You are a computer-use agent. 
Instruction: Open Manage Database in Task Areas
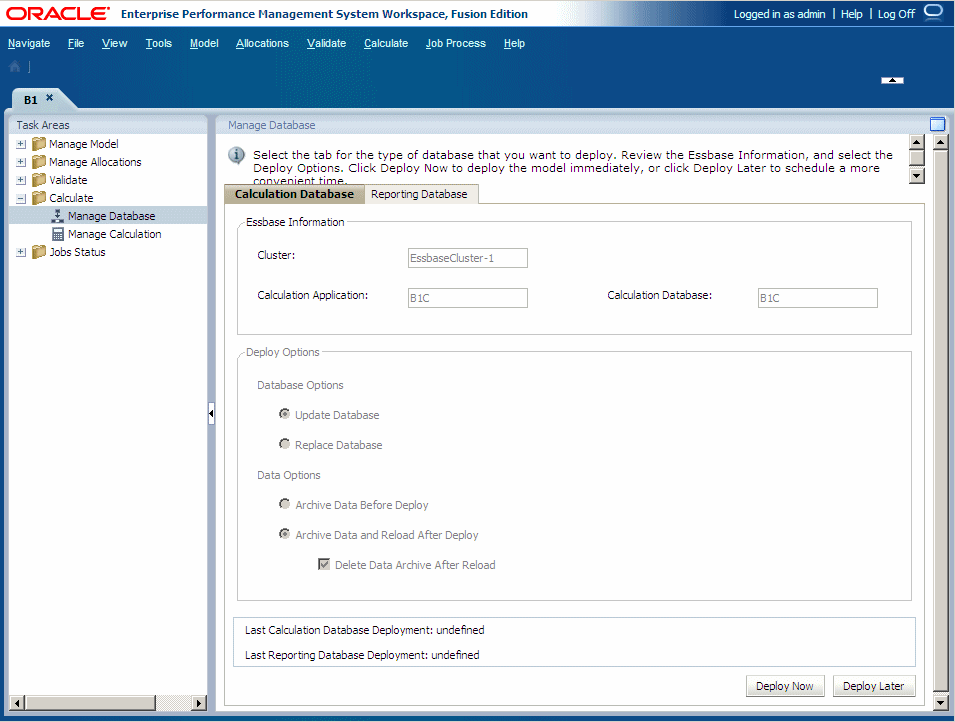click(x=111, y=216)
